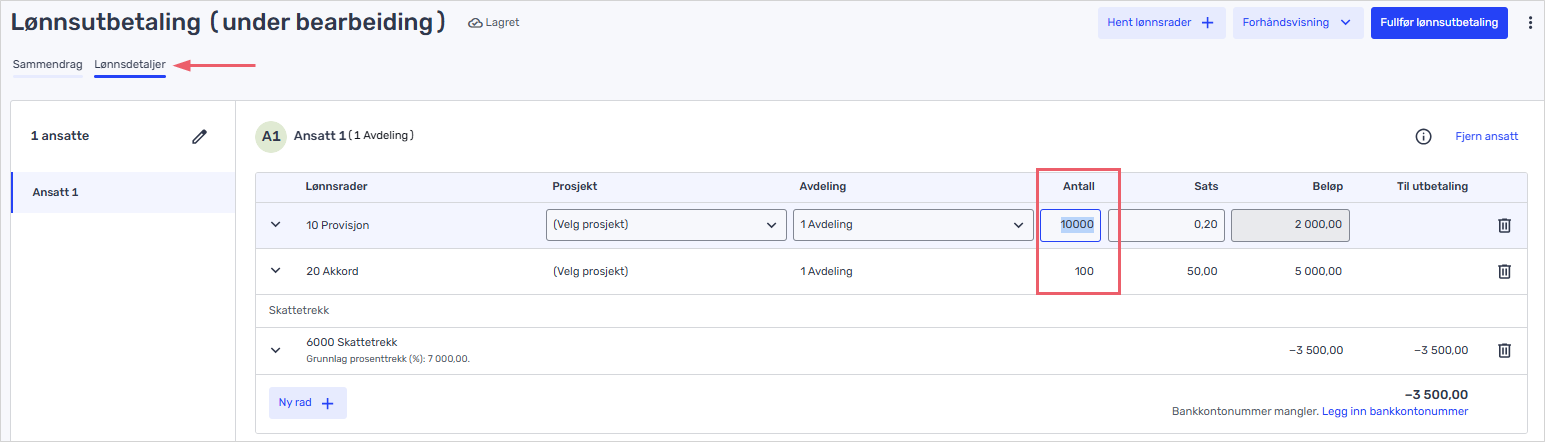Click the Sats input field for Provisjon
The image size is (1545, 442).
[x=1166, y=225]
